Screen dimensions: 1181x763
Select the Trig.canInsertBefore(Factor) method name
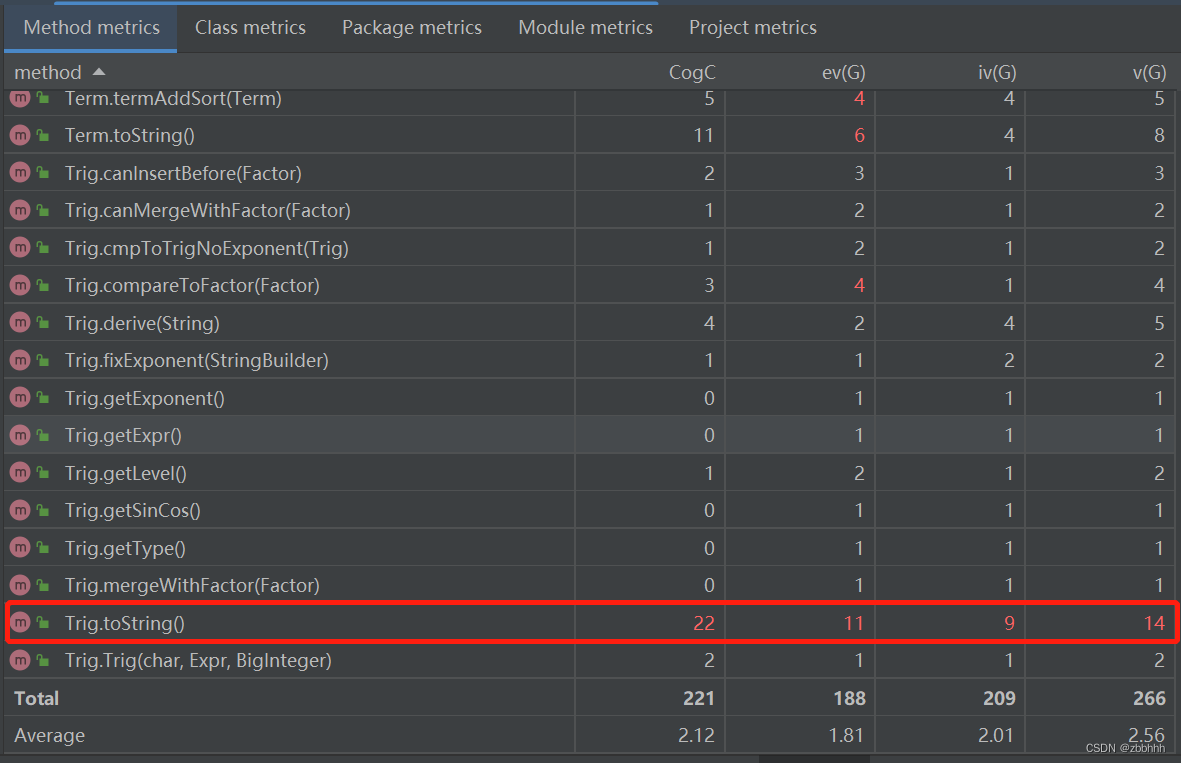pyautogui.click(x=183, y=173)
